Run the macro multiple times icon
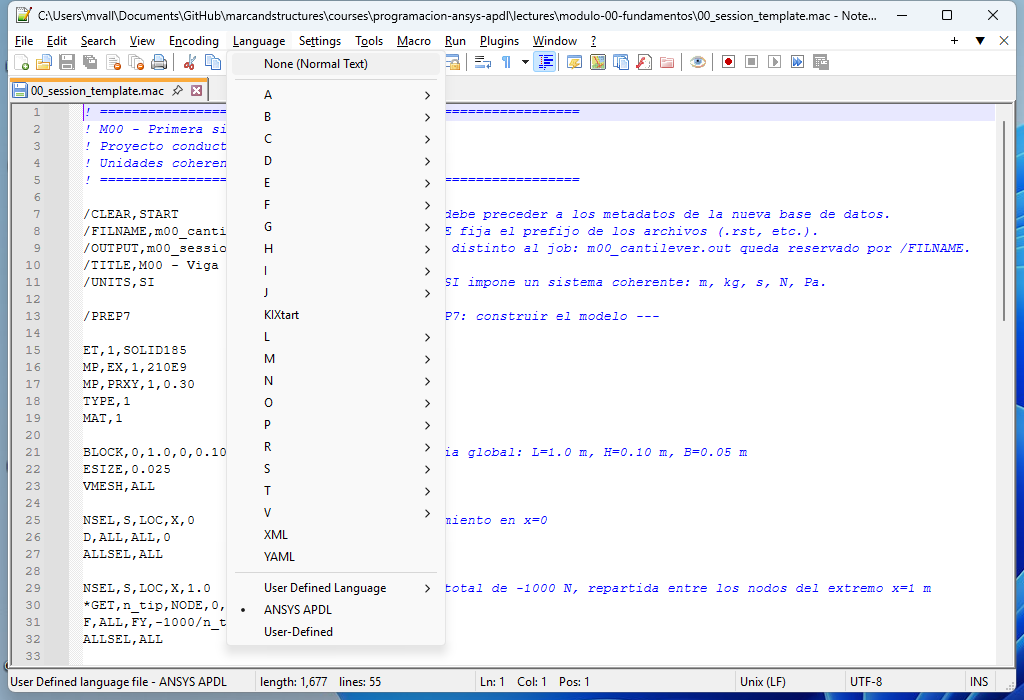 pos(797,62)
